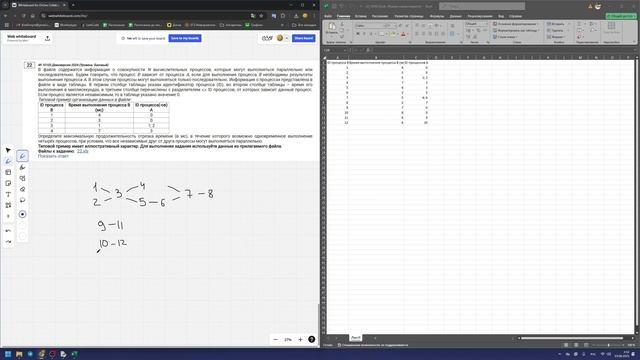Viewport: 640px width, 360px height.
Task: Click the whiteboard redo arrow
Action: 8,242
